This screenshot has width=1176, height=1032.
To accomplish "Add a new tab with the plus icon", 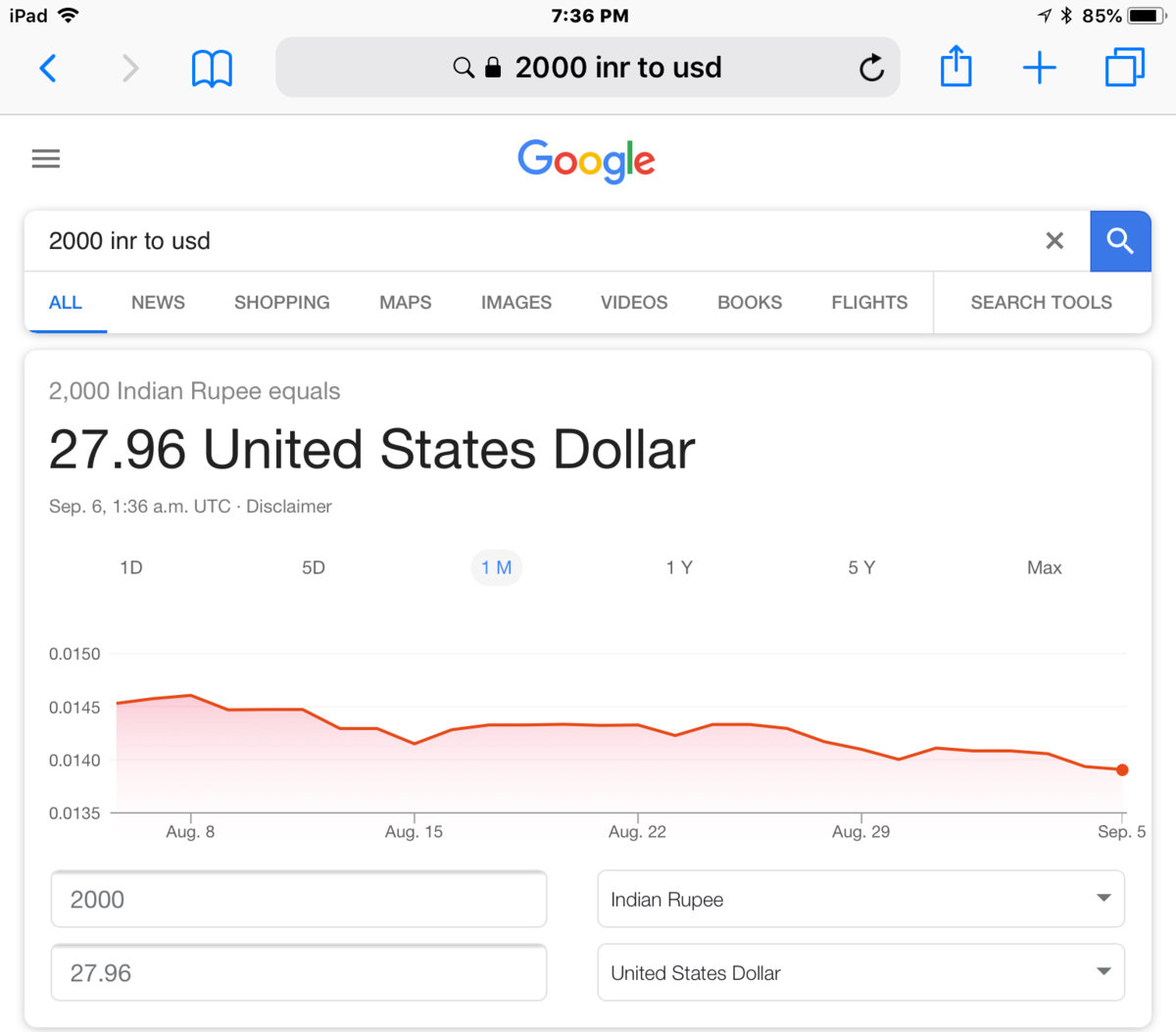I will coord(1039,68).
